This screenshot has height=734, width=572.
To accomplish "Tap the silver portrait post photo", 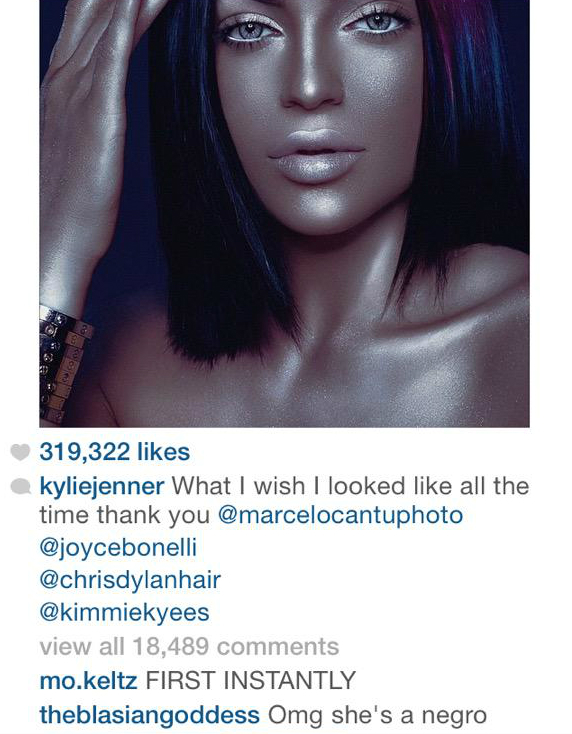I will [x=284, y=213].
